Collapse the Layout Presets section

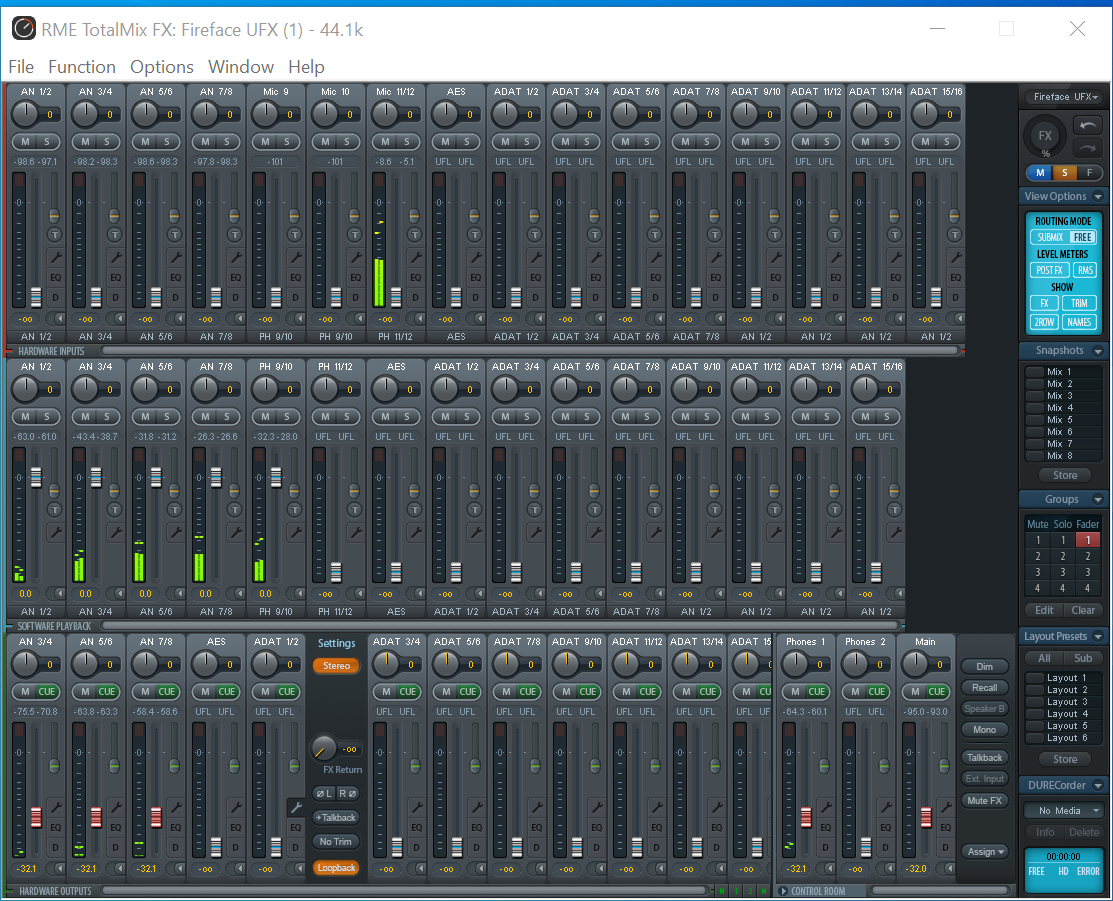point(1098,637)
